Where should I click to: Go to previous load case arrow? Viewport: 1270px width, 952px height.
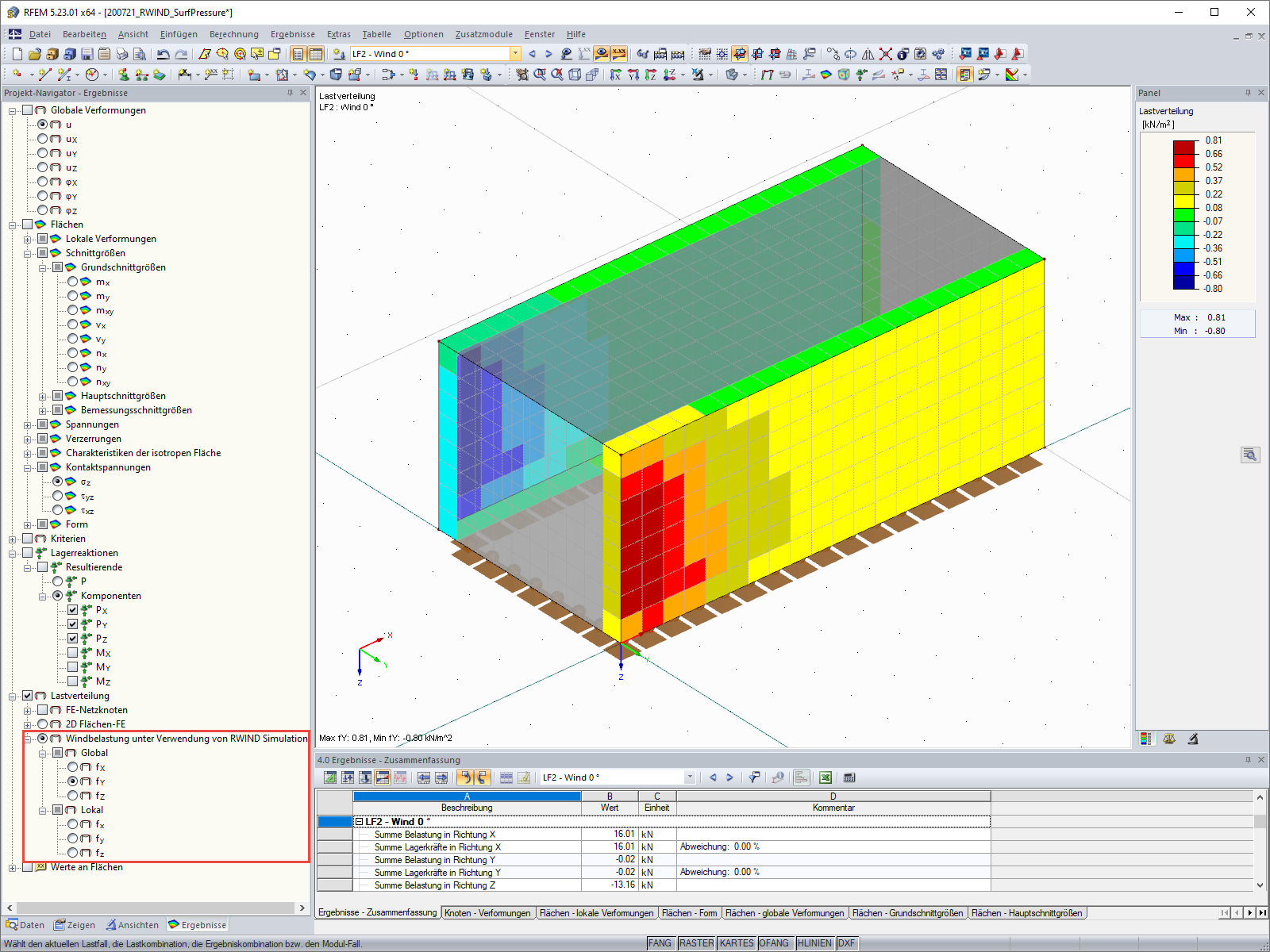click(x=532, y=54)
